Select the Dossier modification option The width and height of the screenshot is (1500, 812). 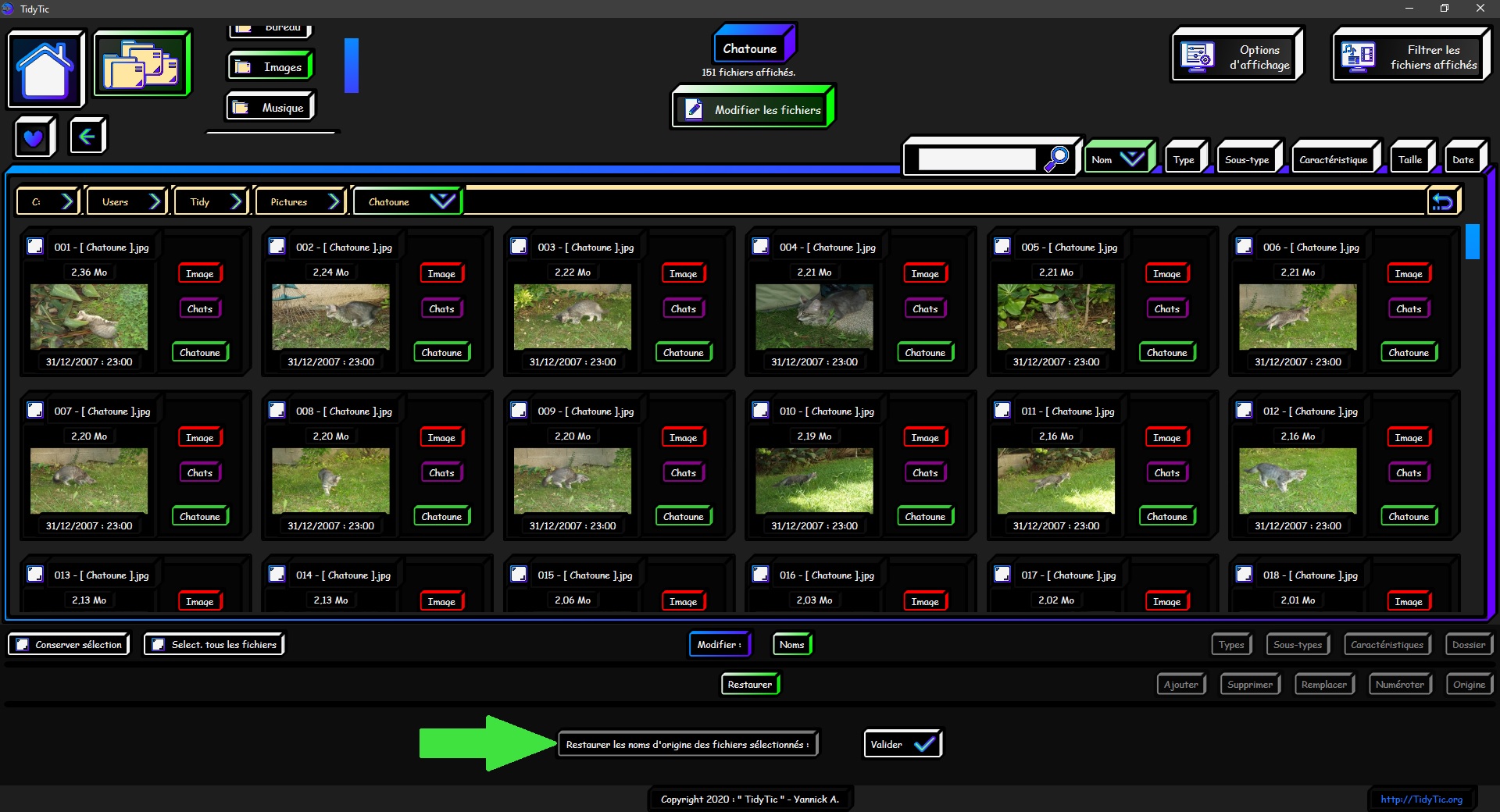point(1469,644)
